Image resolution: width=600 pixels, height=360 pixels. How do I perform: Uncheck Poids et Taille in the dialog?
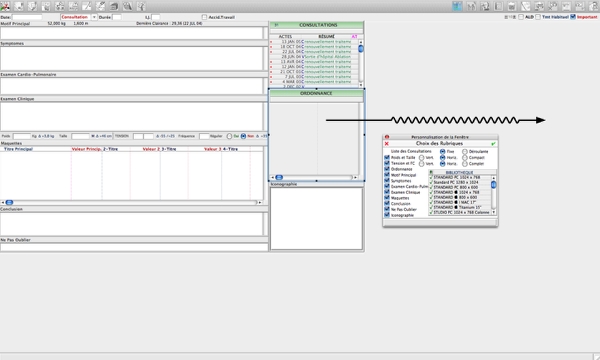(x=387, y=157)
